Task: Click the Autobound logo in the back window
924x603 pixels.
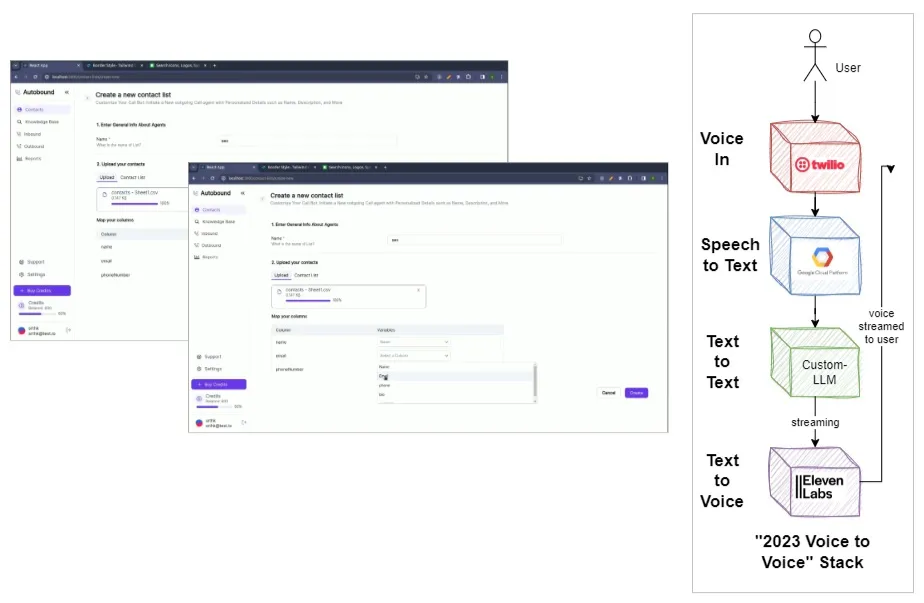Action: [35, 92]
